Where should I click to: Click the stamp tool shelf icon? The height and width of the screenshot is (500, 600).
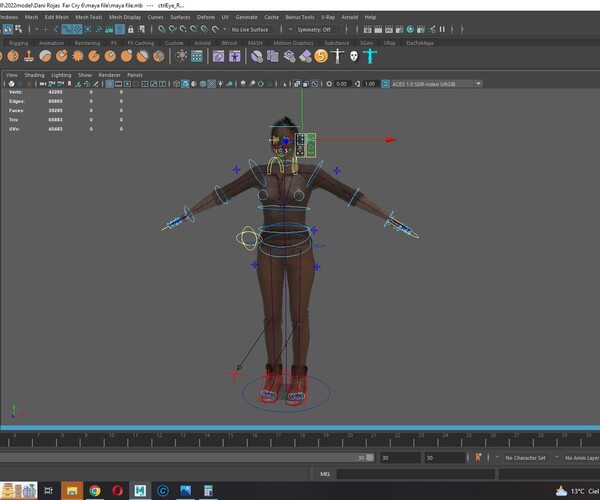click(29, 56)
